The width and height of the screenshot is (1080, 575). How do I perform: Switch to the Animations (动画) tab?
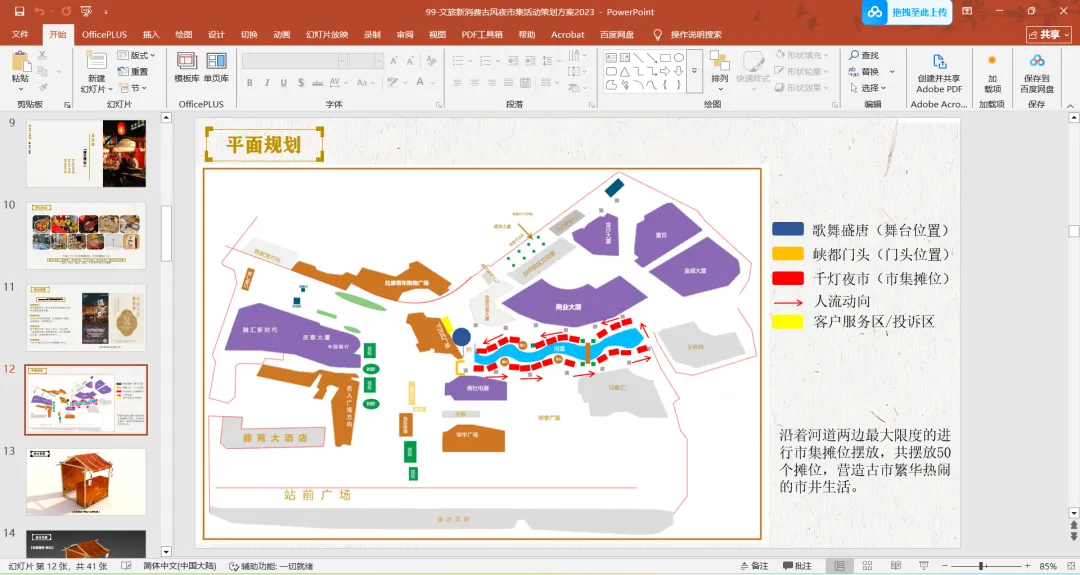pyautogui.click(x=281, y=34)
